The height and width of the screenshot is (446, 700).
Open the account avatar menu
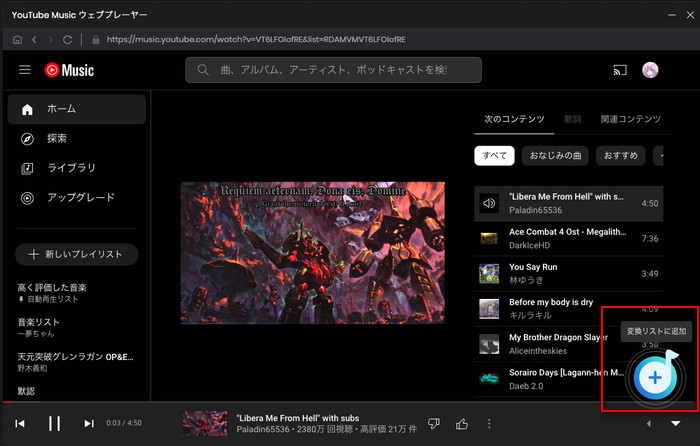tap(650, 70)
